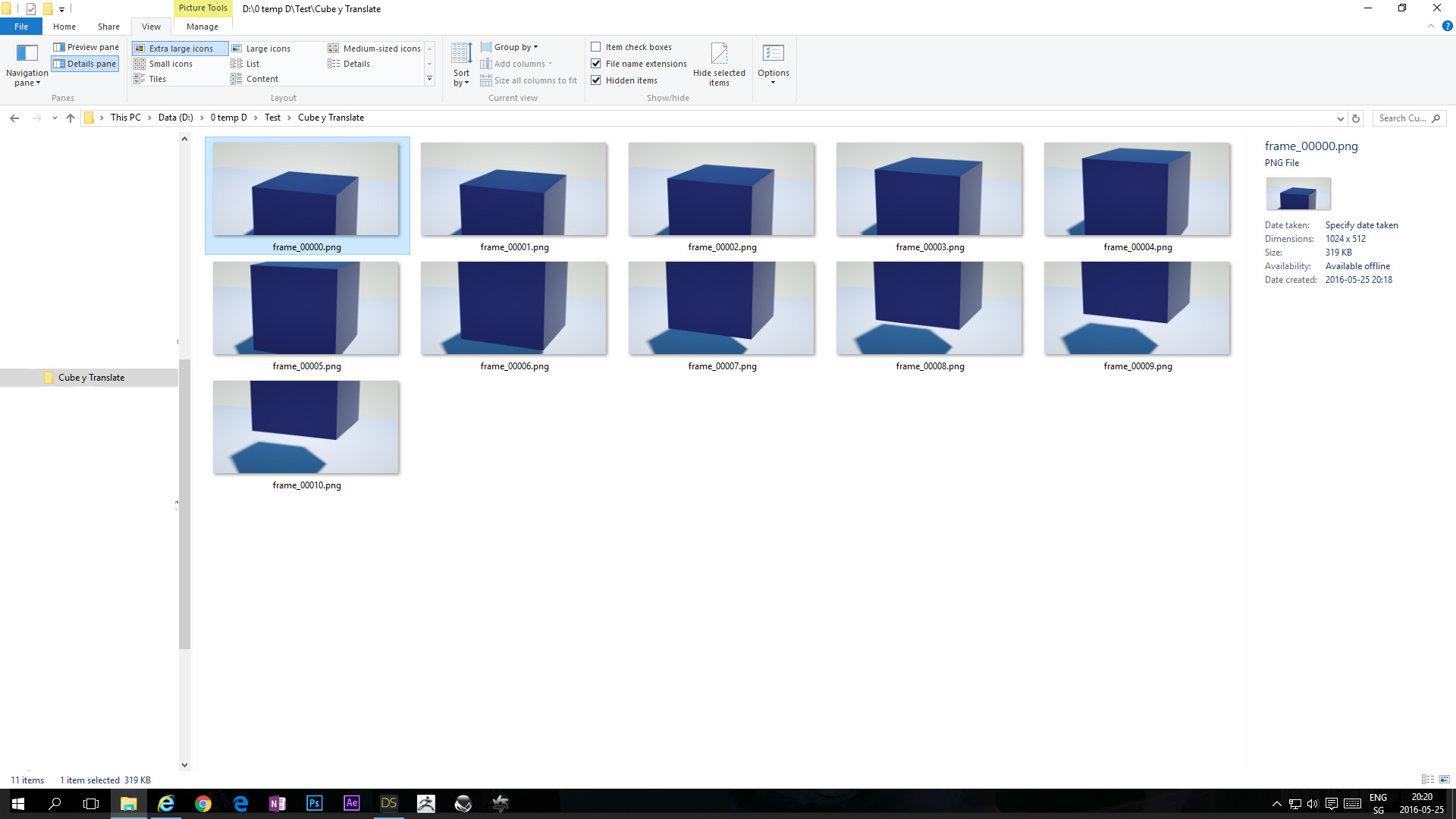Open folder Options icon
Viewport: 1456px width, 819px height.
pos(773,54)
